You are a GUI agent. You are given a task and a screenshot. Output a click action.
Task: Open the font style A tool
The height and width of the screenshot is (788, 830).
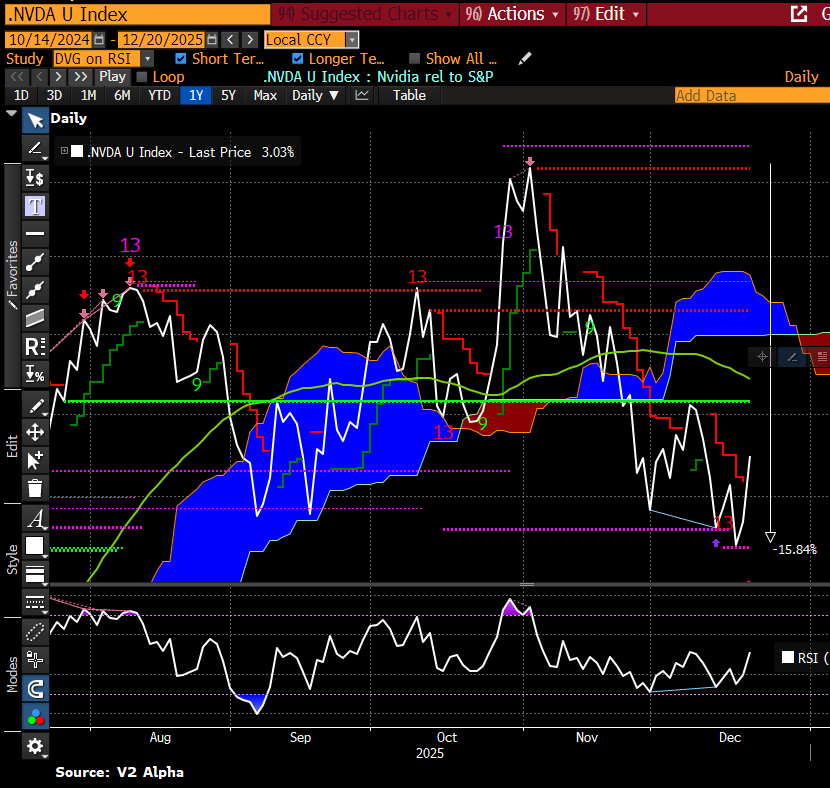point(35,519)
